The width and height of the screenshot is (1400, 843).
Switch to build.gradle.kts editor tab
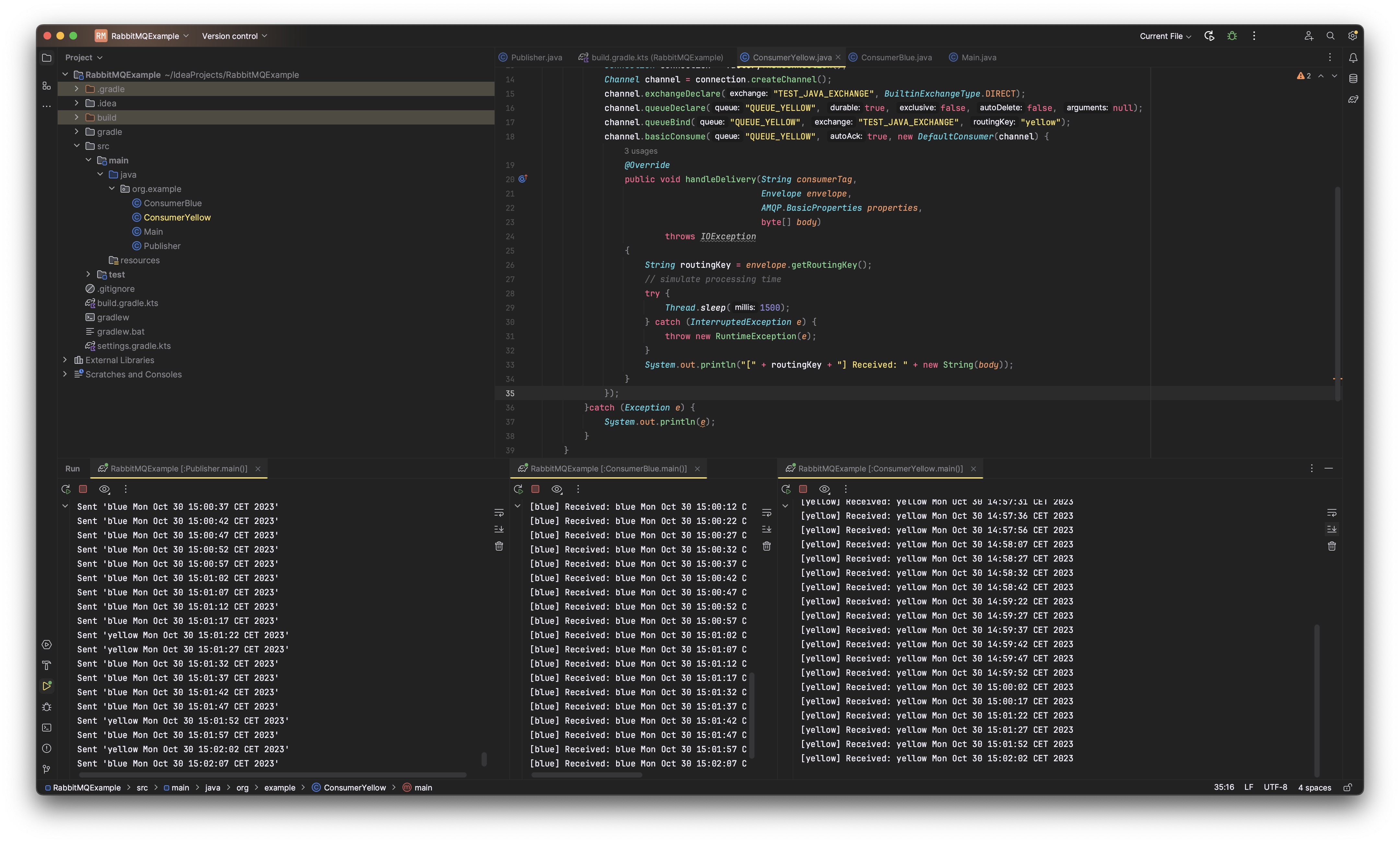[x=651, y=57]
